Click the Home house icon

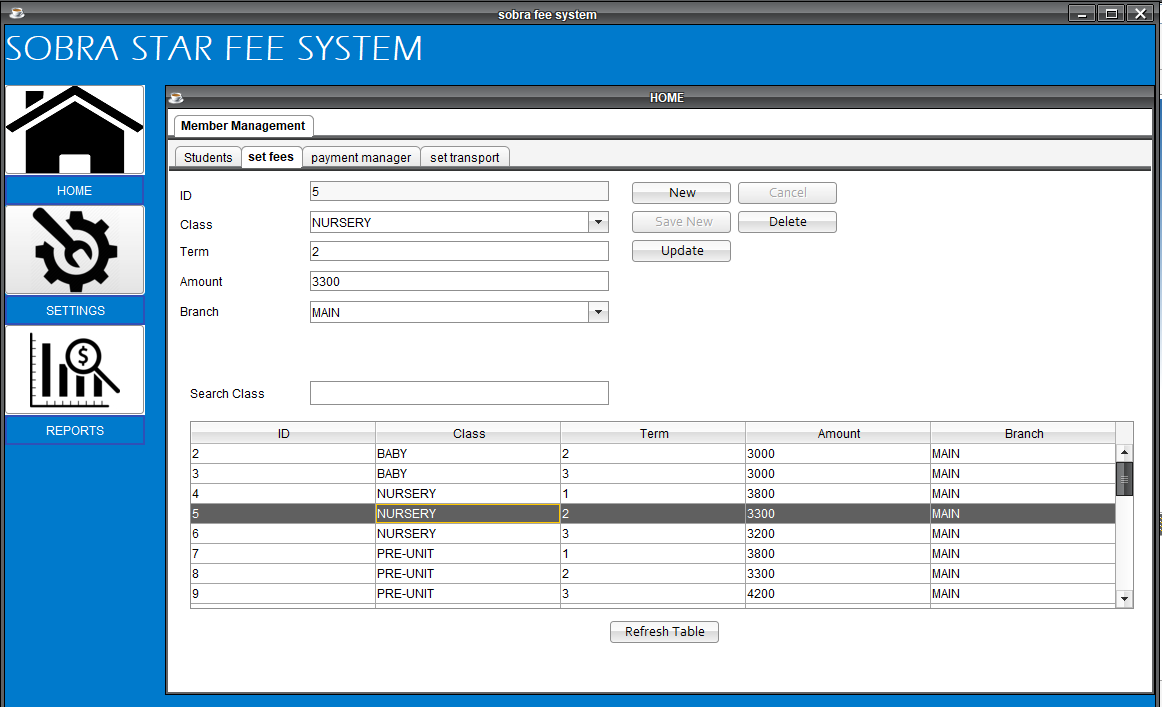75,130
